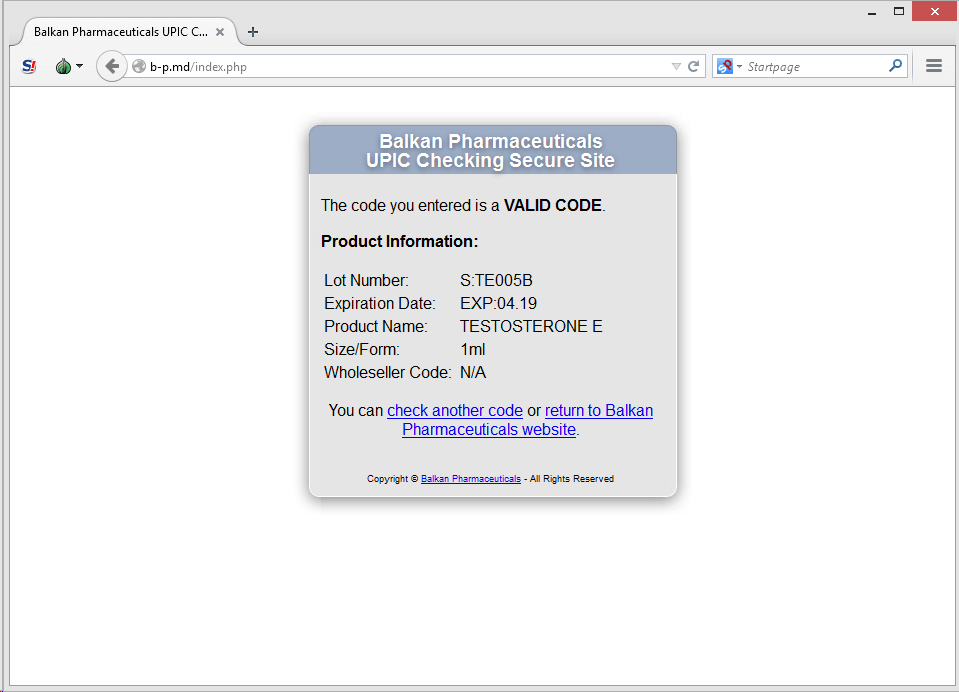Viewport: 959px width, 692px height.
Task: Reload the current page
Action: coord(694,66)
